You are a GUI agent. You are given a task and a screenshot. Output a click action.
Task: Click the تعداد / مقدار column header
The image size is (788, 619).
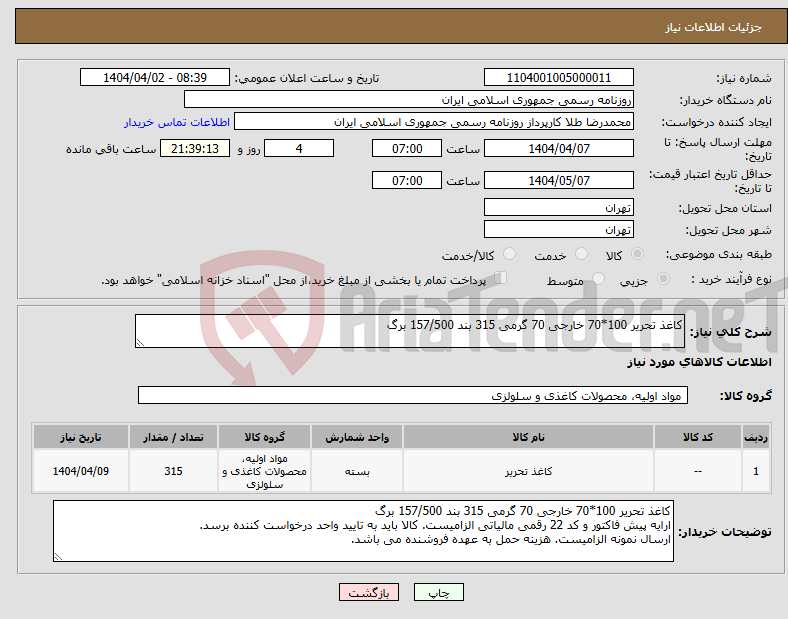click(173, 437)
